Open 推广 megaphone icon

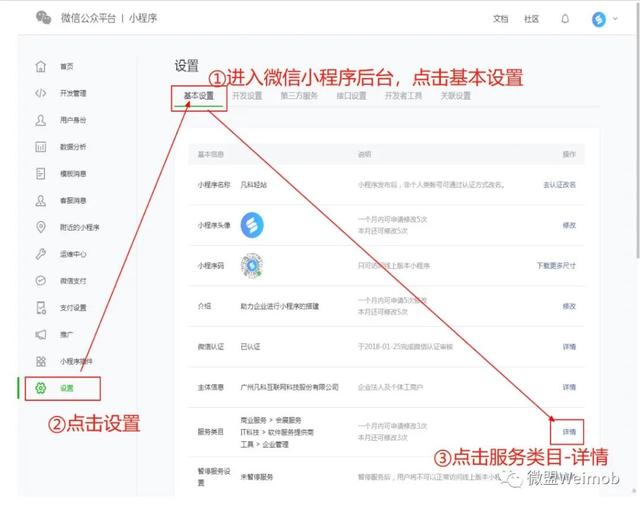pos(41,335)
